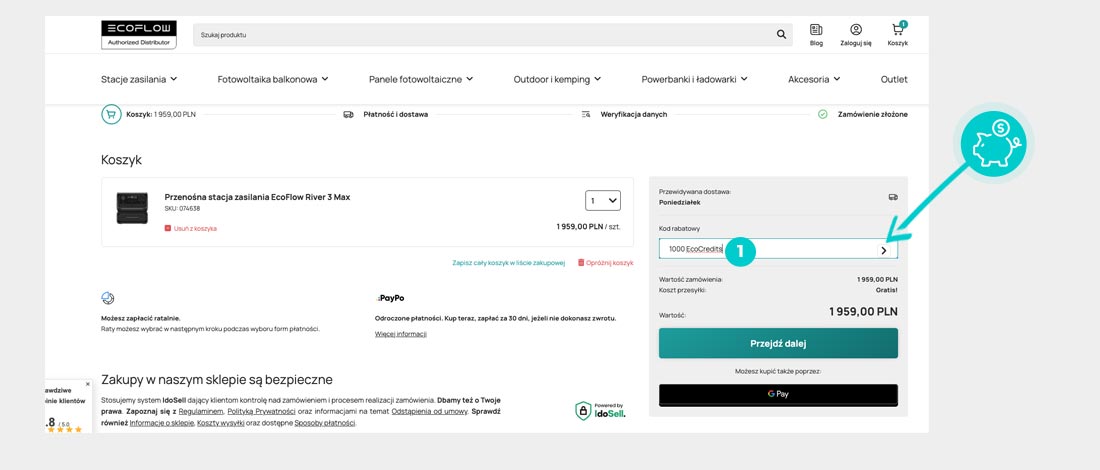Click the Przejdź dalej button
The width and height of the screenshot is (1100, 470).
click(778, 343)
